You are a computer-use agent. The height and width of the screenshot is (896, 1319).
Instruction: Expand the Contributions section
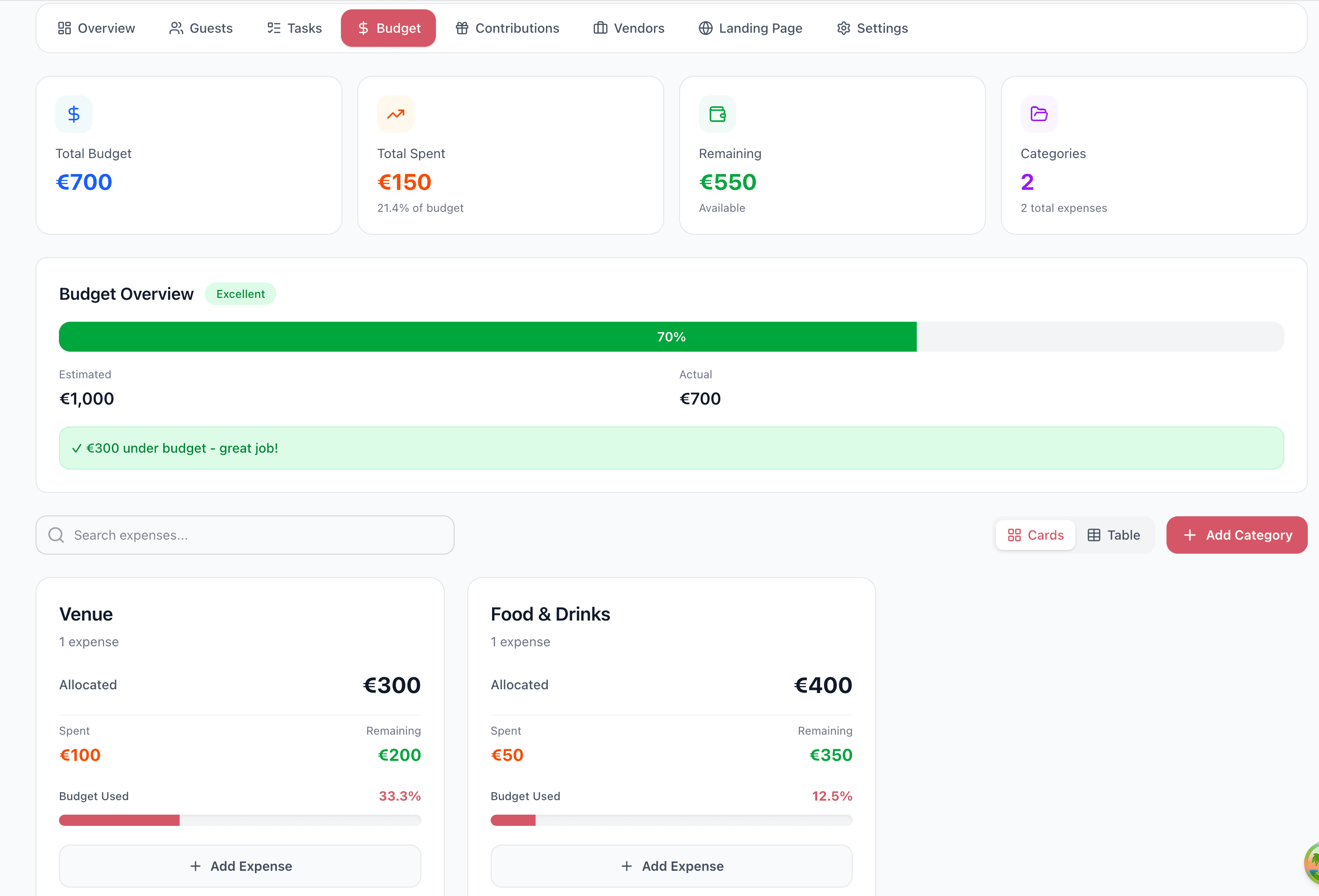tap(507, 28)
